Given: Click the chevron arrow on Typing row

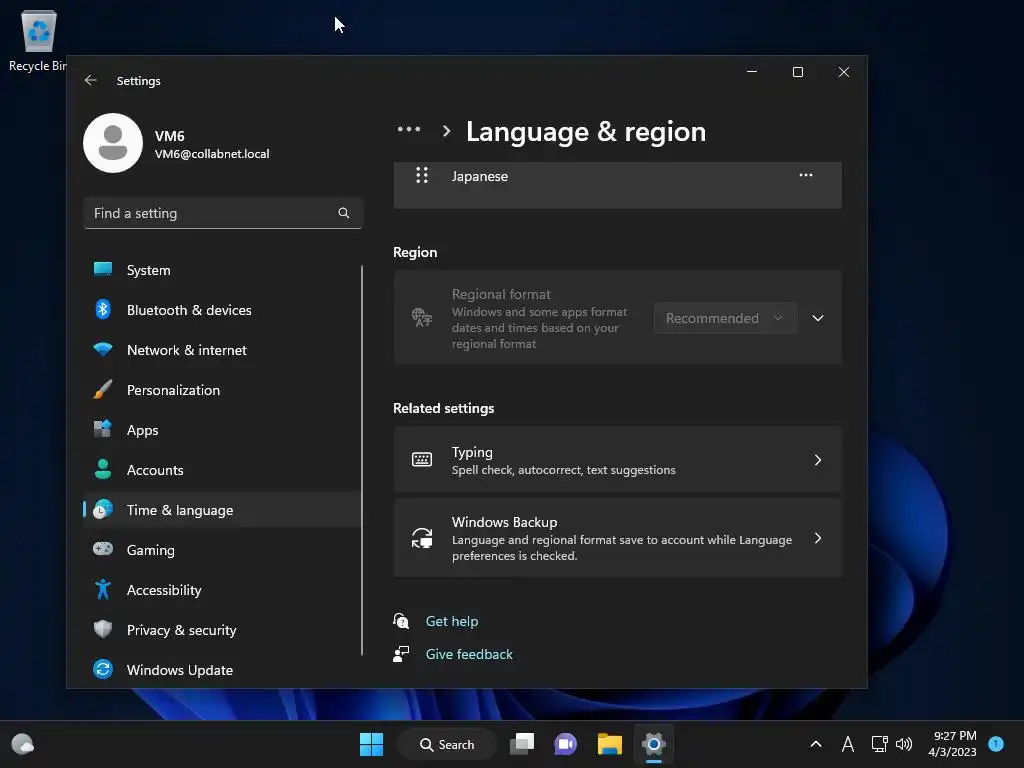Looking at the screenshot, I should (818, 460).
